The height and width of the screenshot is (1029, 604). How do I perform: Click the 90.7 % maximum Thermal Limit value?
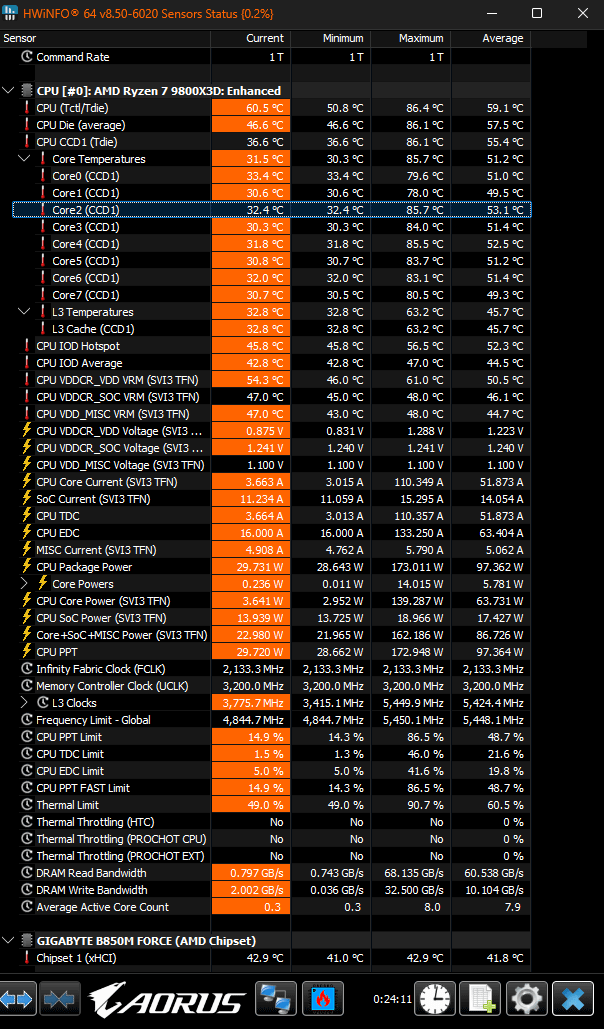pyautogui.click(x=425, y=805)
